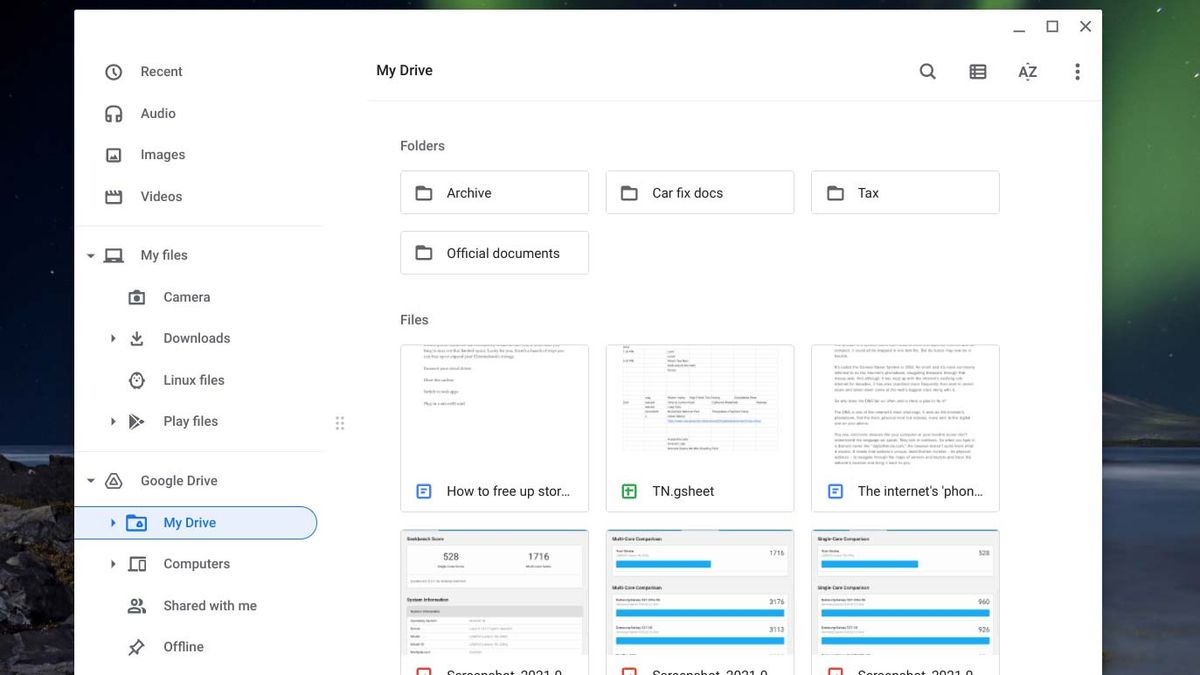
Task: Click the Shared with me people icon
Action: (136, 605)
